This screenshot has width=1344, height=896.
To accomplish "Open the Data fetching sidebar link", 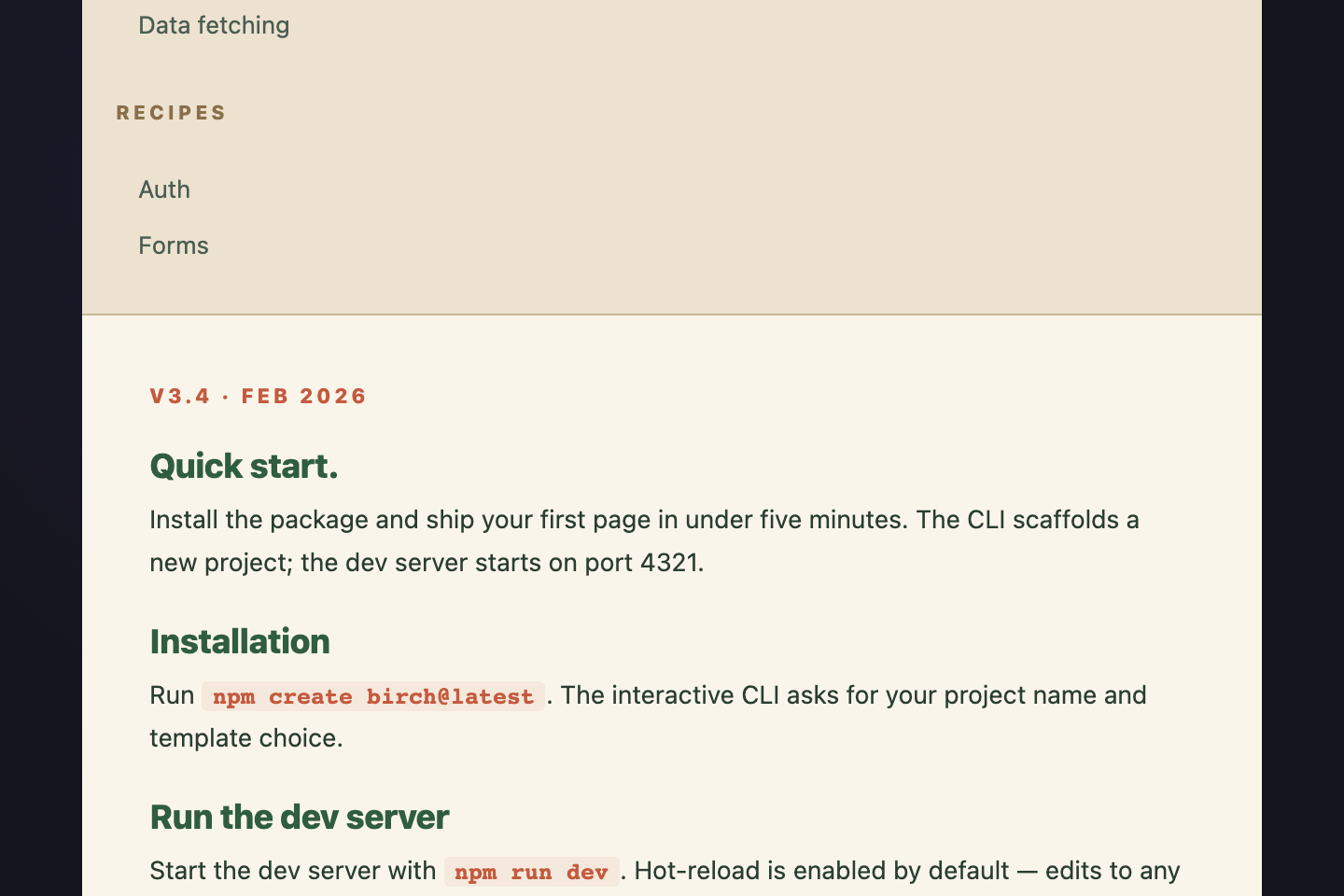I will (x=214, y=25).
